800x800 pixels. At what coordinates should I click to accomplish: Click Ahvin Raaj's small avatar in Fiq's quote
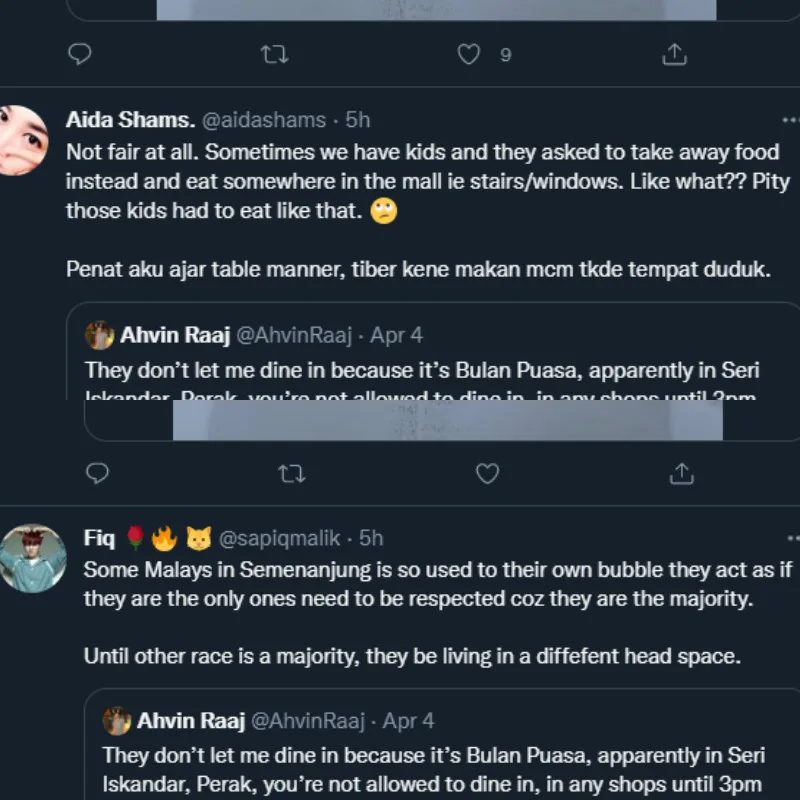coord(117,720)
